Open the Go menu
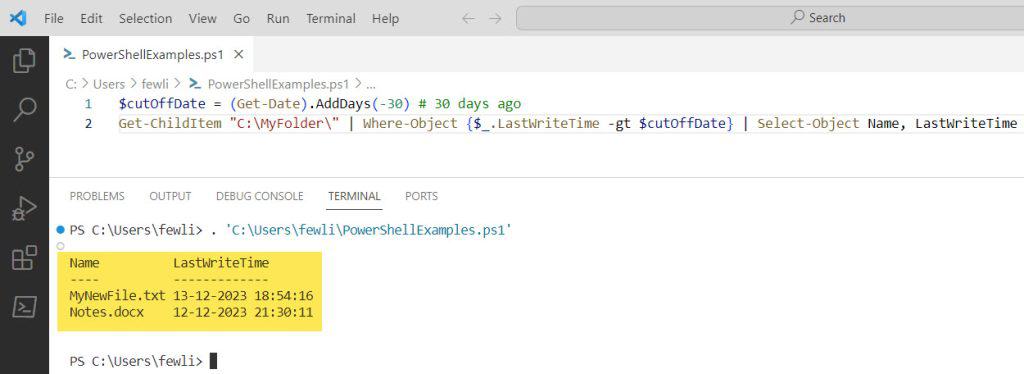 point(242,19)
